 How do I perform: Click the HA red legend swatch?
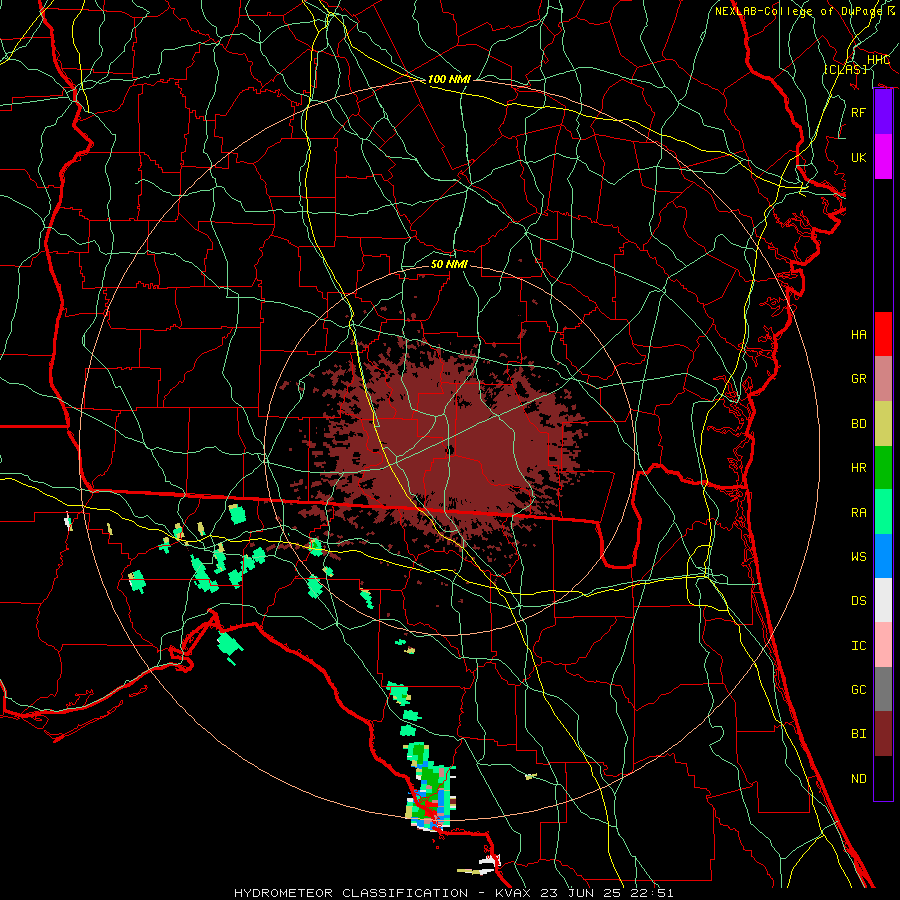tap(883, 334)
